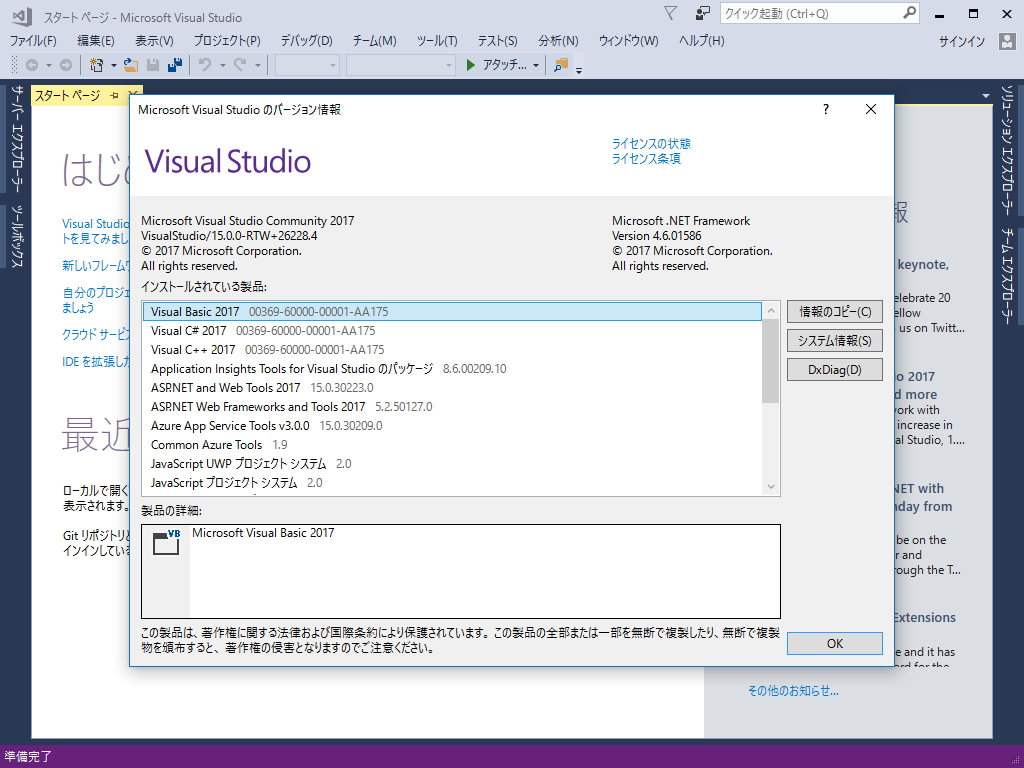Click the sign-in avatar icon at top right

coord(1008,41)
